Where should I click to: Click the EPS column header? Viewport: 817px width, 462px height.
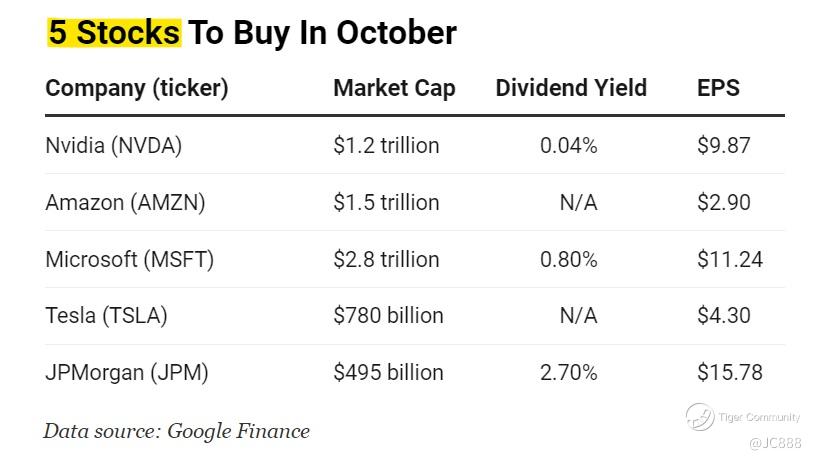pos(718,88)
